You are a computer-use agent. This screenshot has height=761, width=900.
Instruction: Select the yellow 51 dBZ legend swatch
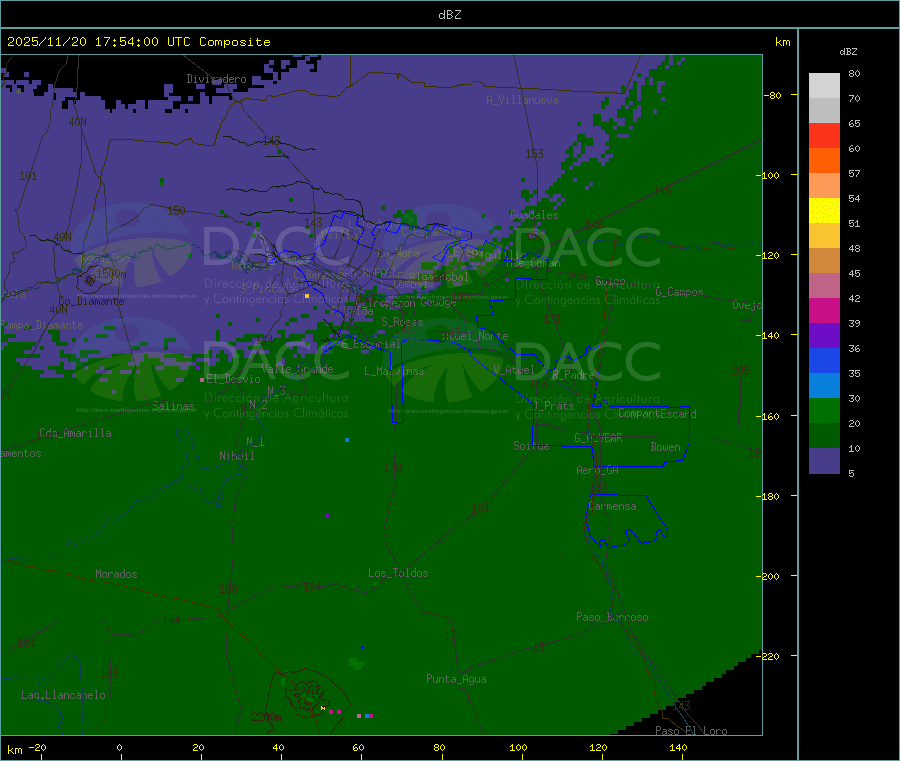[824, 211]
